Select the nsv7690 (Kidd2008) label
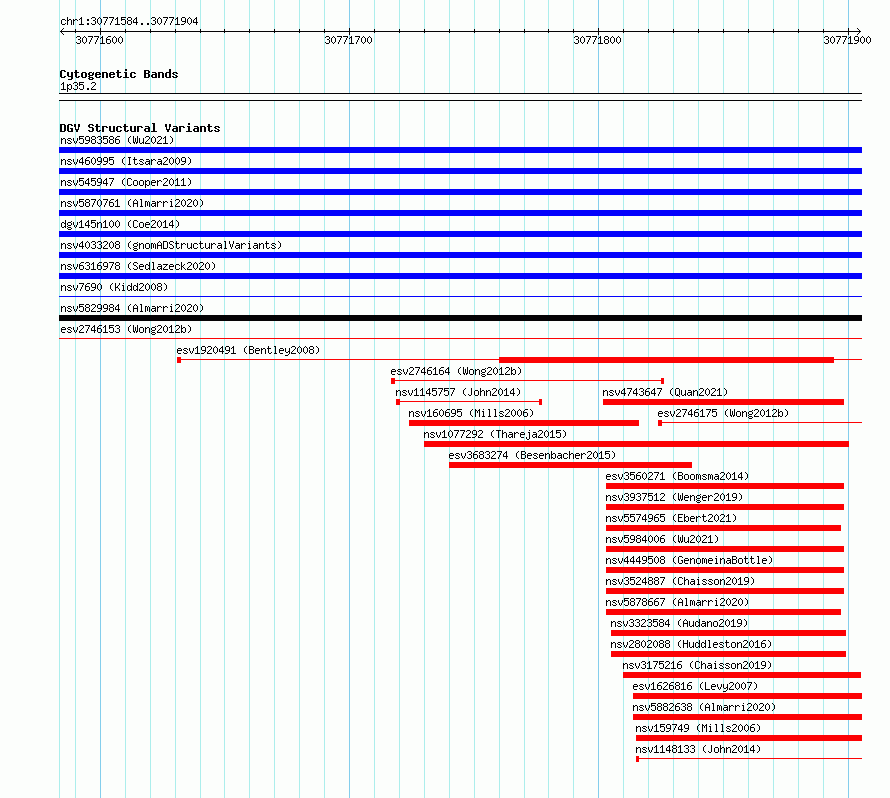Viewport: 890px width, 798px height. [x=114, y=287]
